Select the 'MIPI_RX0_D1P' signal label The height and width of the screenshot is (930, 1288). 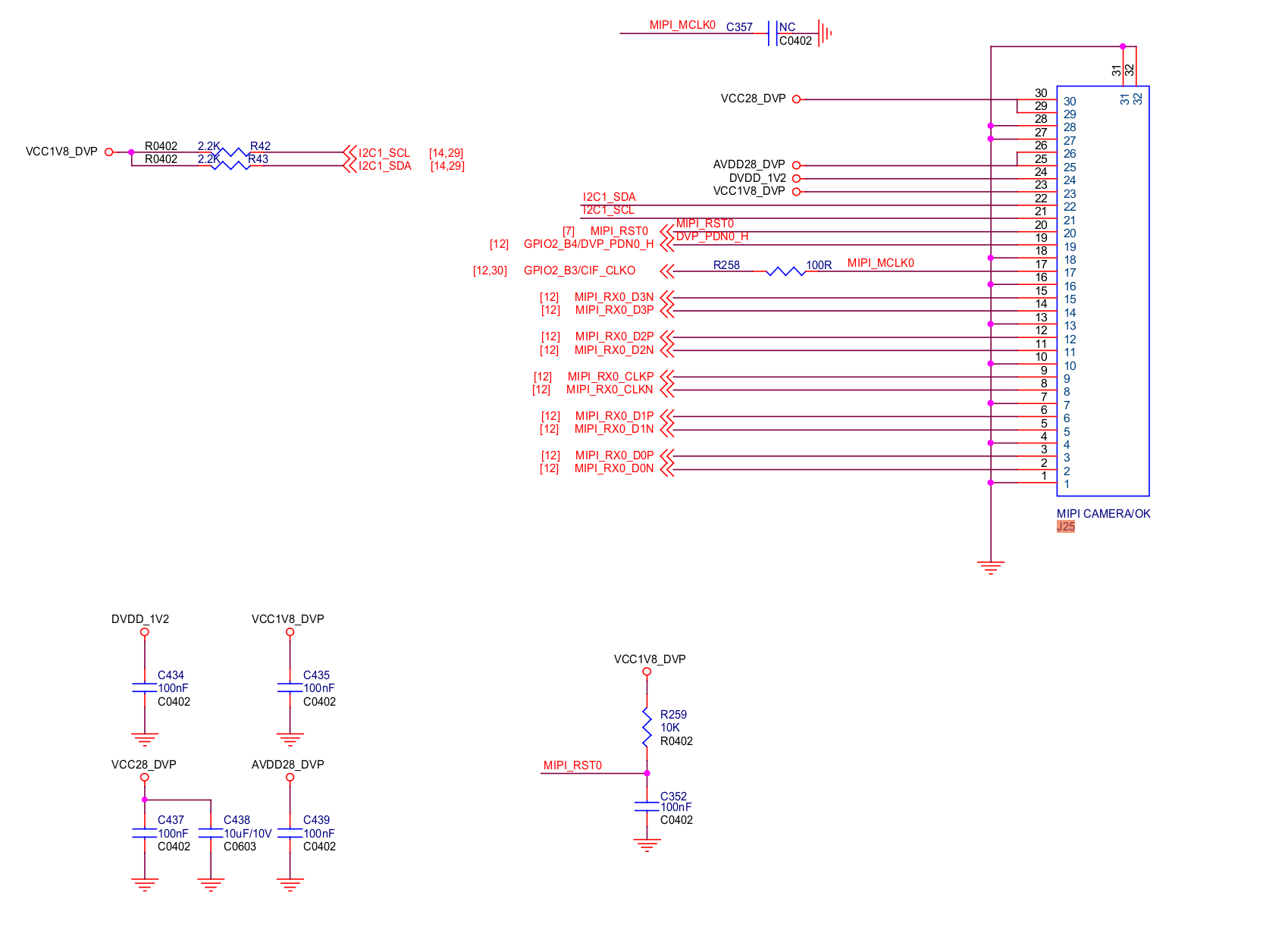click(x=614, y=416)
